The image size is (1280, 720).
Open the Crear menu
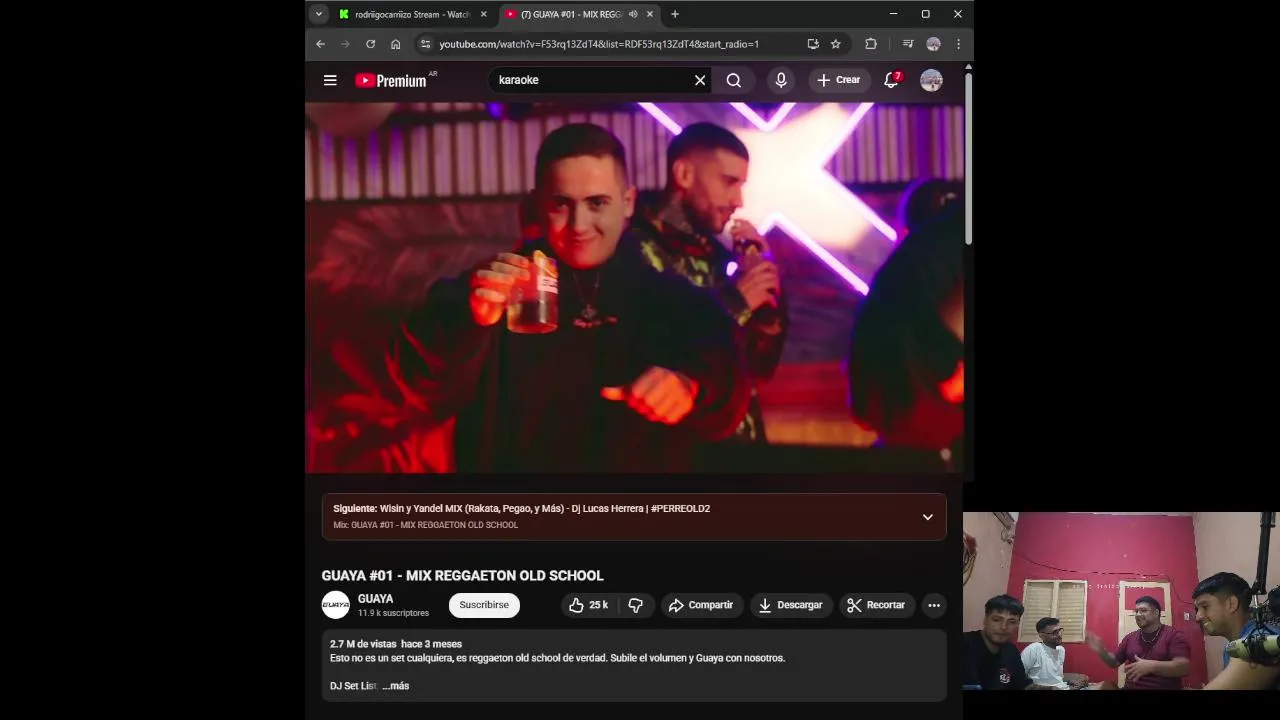pos(838,80)
